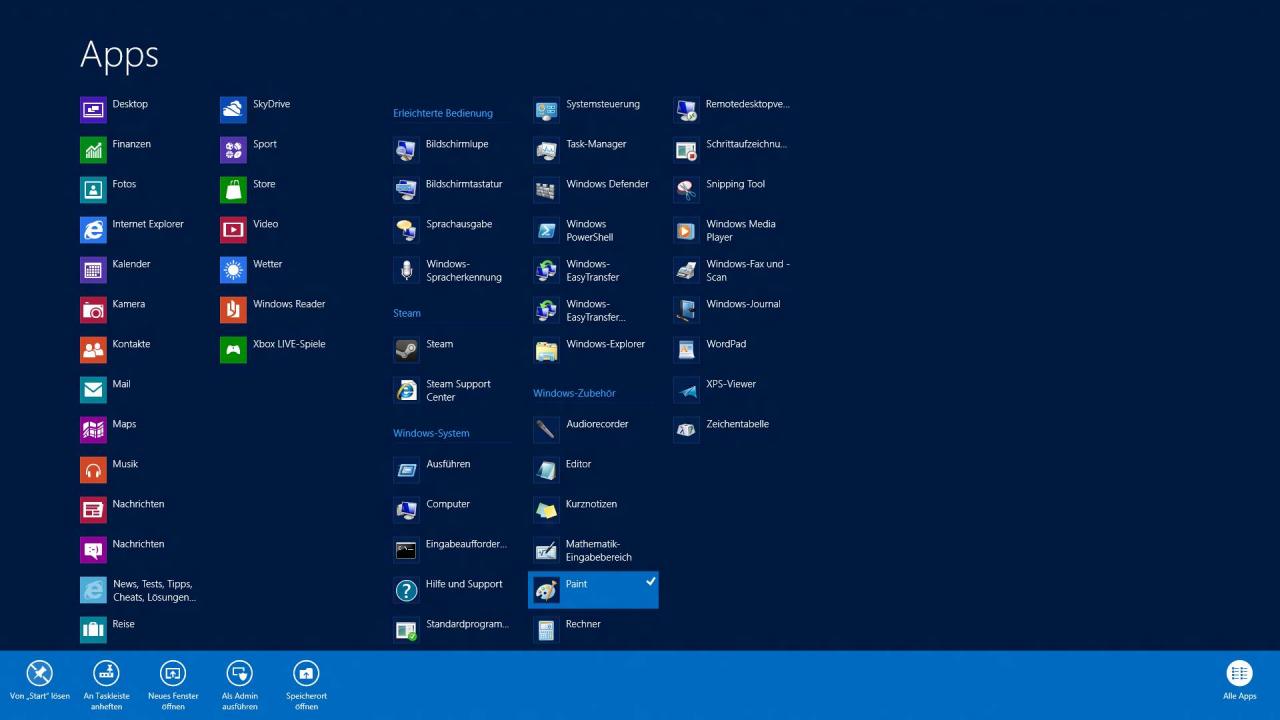Viewport: 1280px width, 720px height.
Task: Click the Windows-Zubehör group header
Action: (574, 393)
